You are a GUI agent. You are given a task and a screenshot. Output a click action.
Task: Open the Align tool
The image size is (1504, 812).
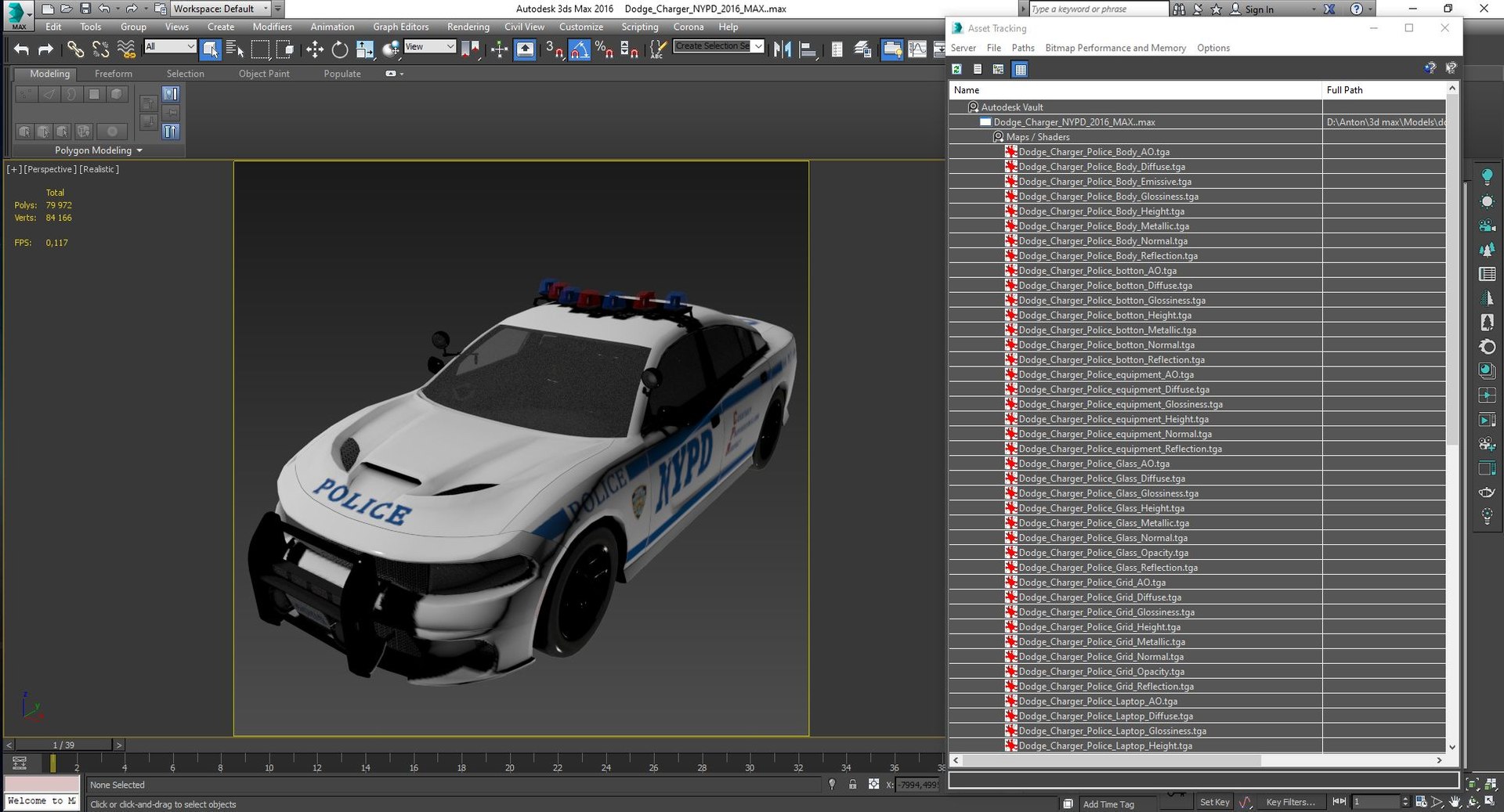[x=808, y=49]
